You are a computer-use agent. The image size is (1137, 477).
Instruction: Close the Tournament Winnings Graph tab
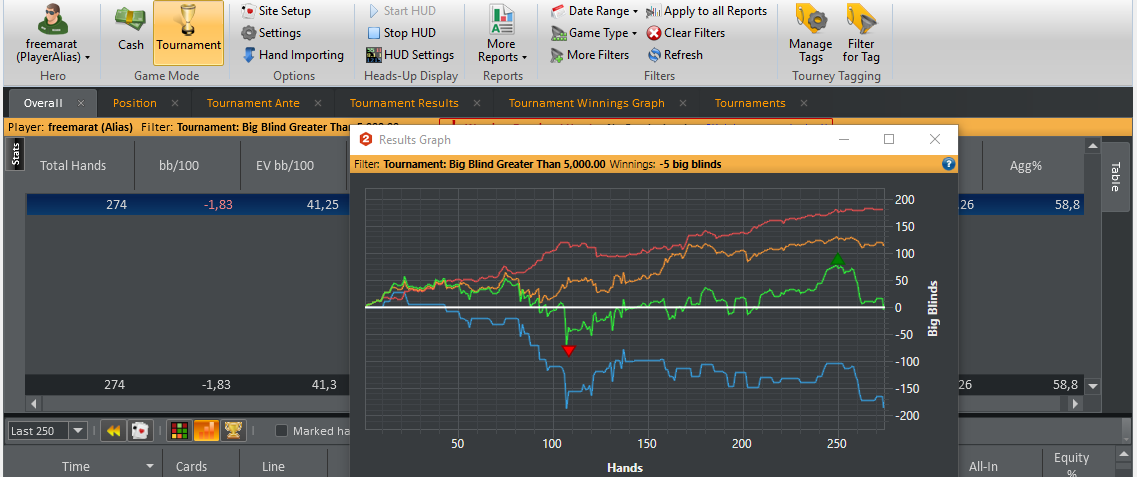point(683,103)
